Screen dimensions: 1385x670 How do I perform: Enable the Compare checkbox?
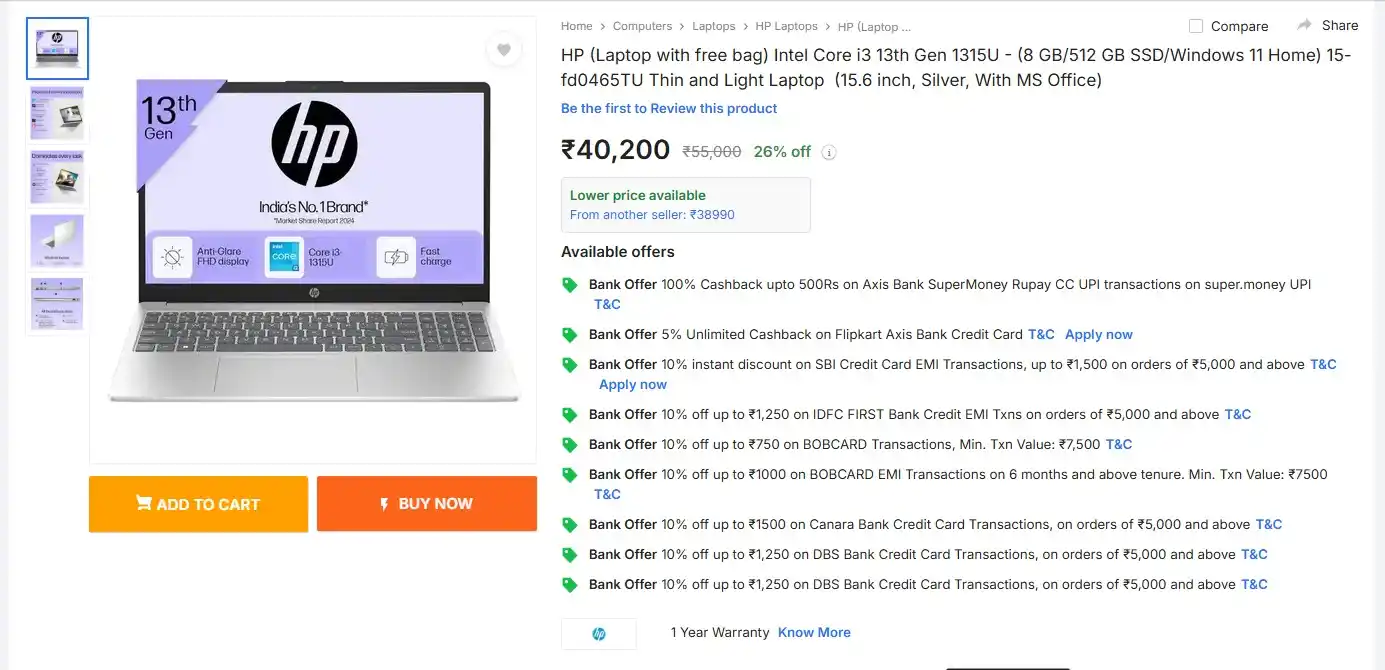(1196, 26)
